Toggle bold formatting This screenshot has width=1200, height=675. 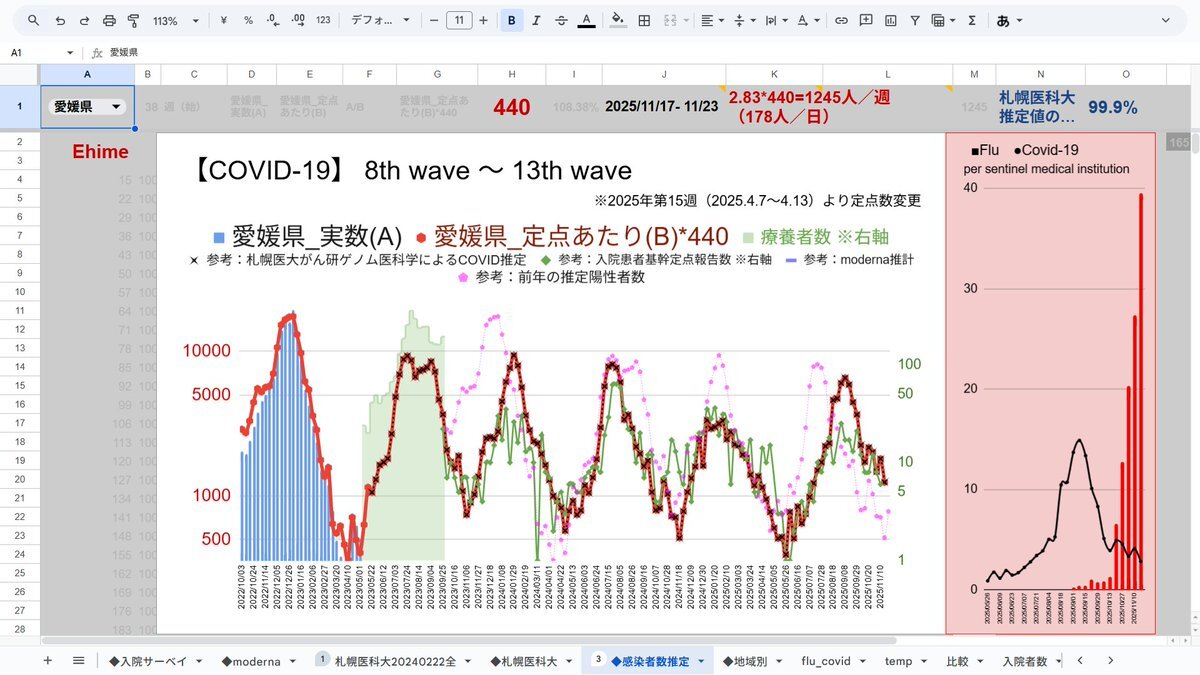click(512, 20)
